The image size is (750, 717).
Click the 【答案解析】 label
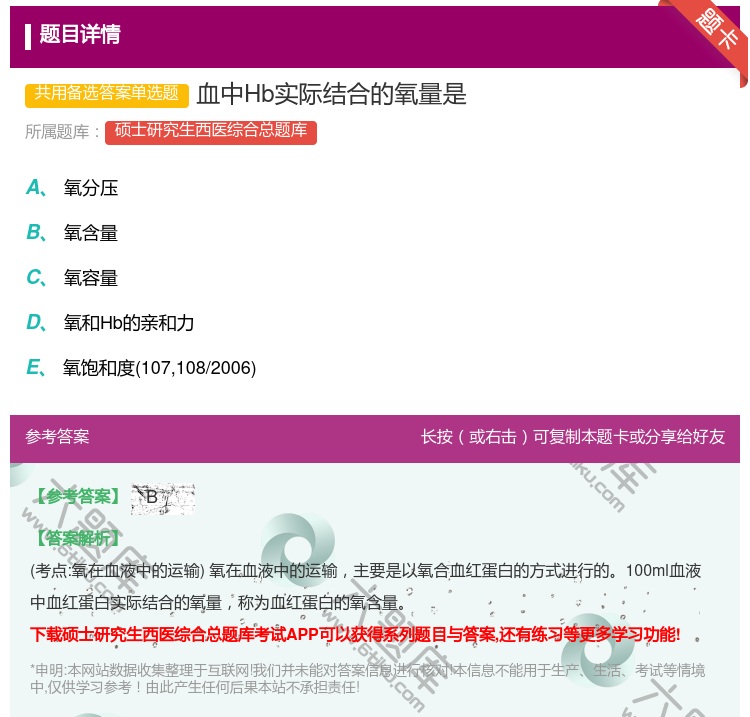(x=79, y=538)
